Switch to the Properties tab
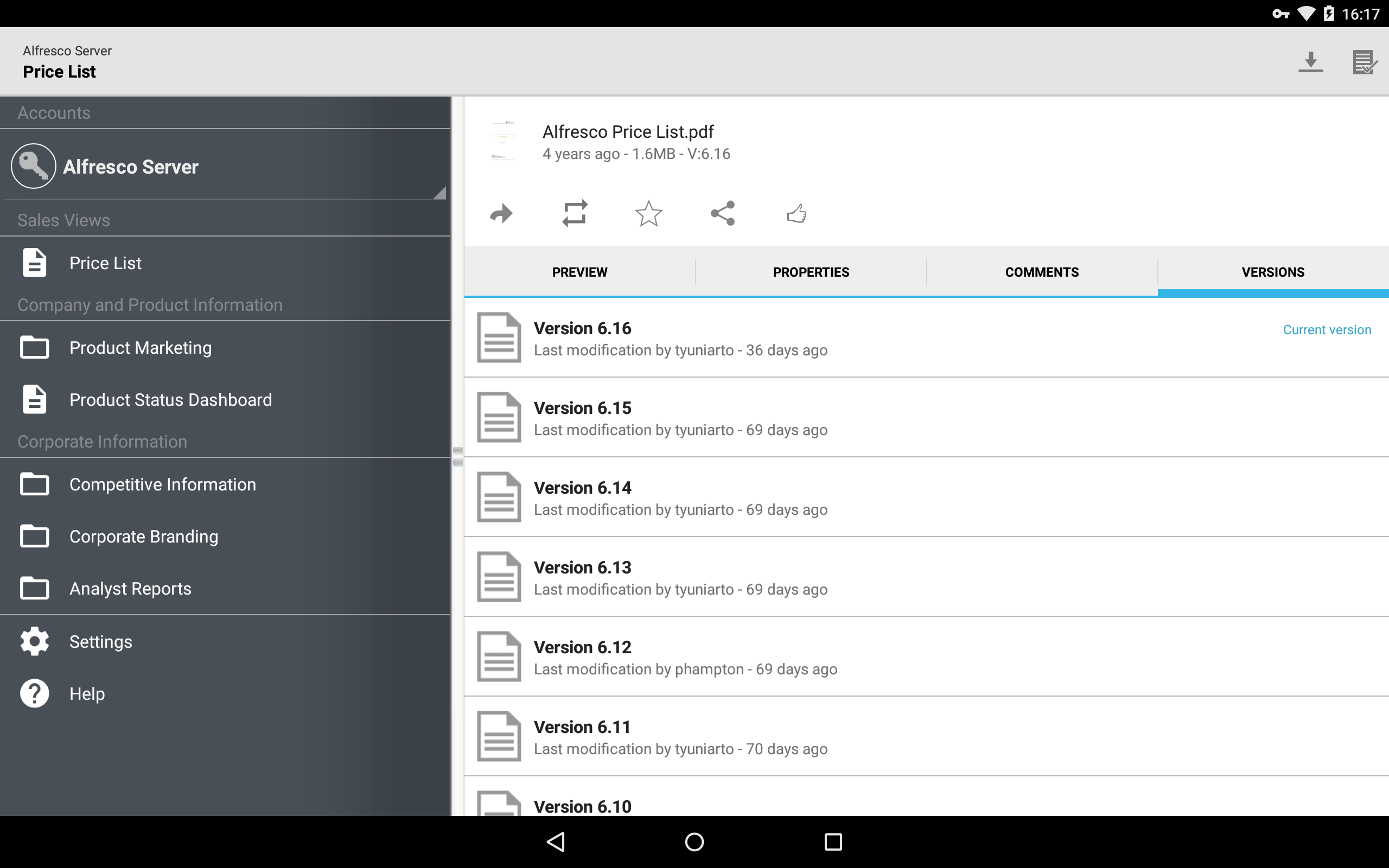Viewport: 1389px width, 868px height. [811, 272]
